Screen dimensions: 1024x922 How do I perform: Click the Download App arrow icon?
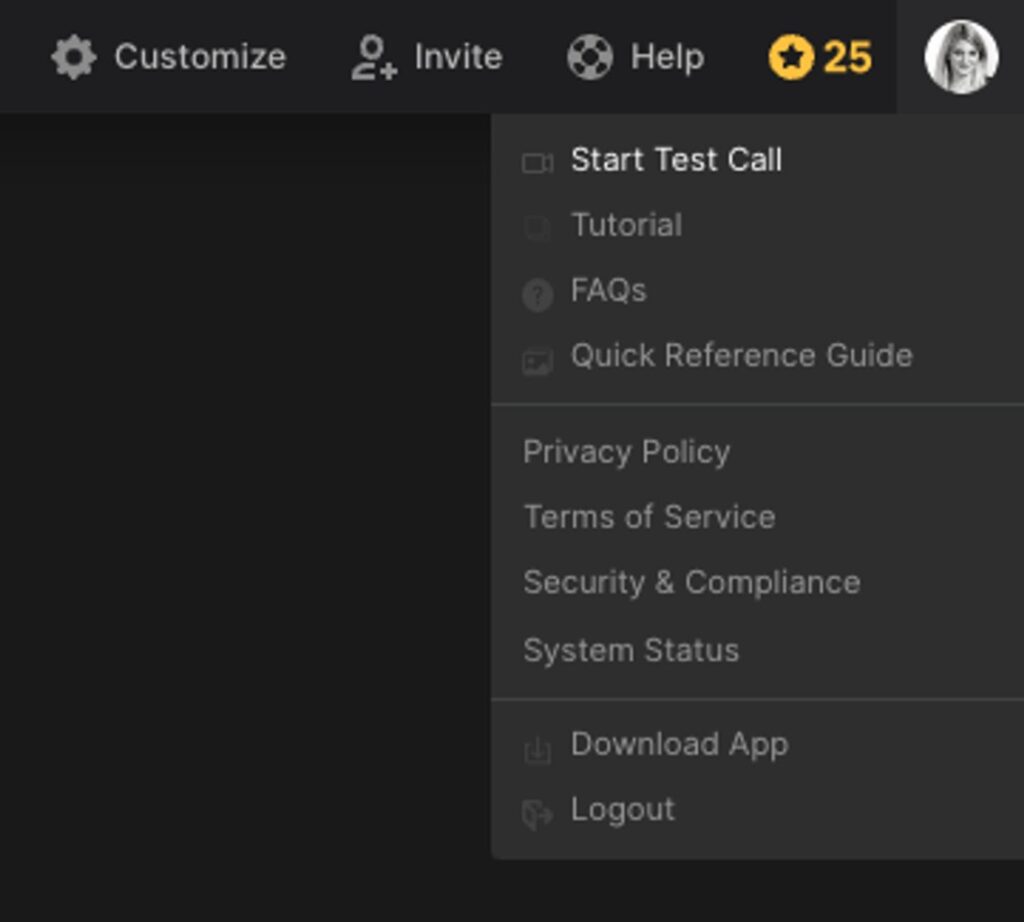point(537,749)
